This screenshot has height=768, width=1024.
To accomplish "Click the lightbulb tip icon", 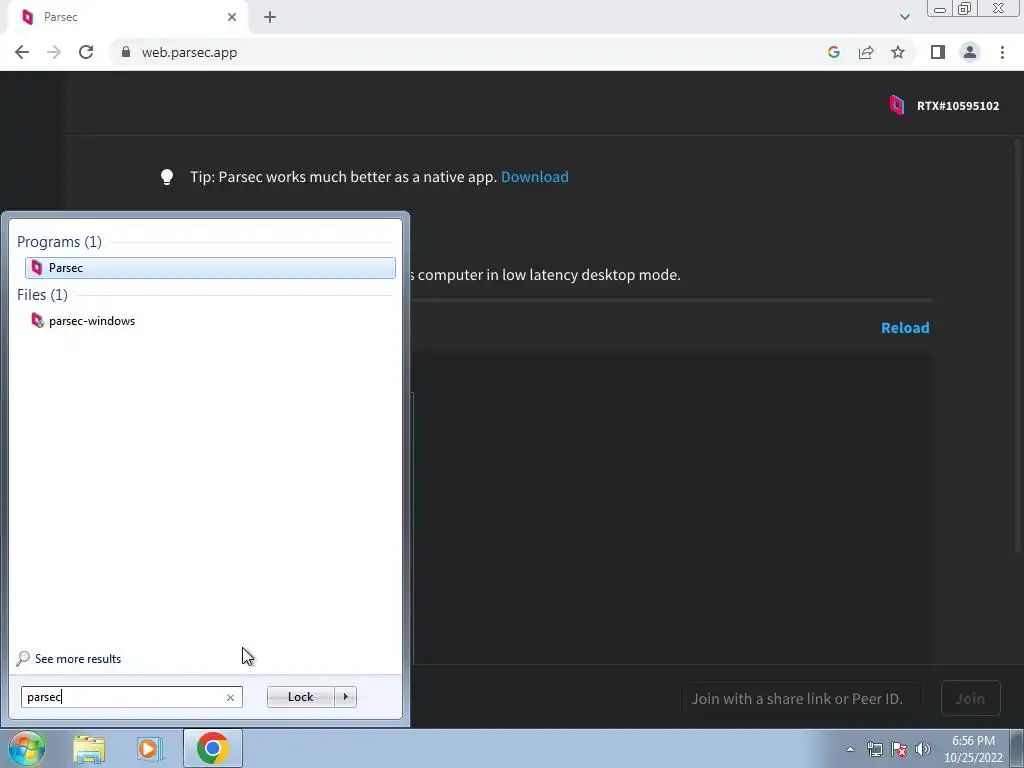I will 167,177.
